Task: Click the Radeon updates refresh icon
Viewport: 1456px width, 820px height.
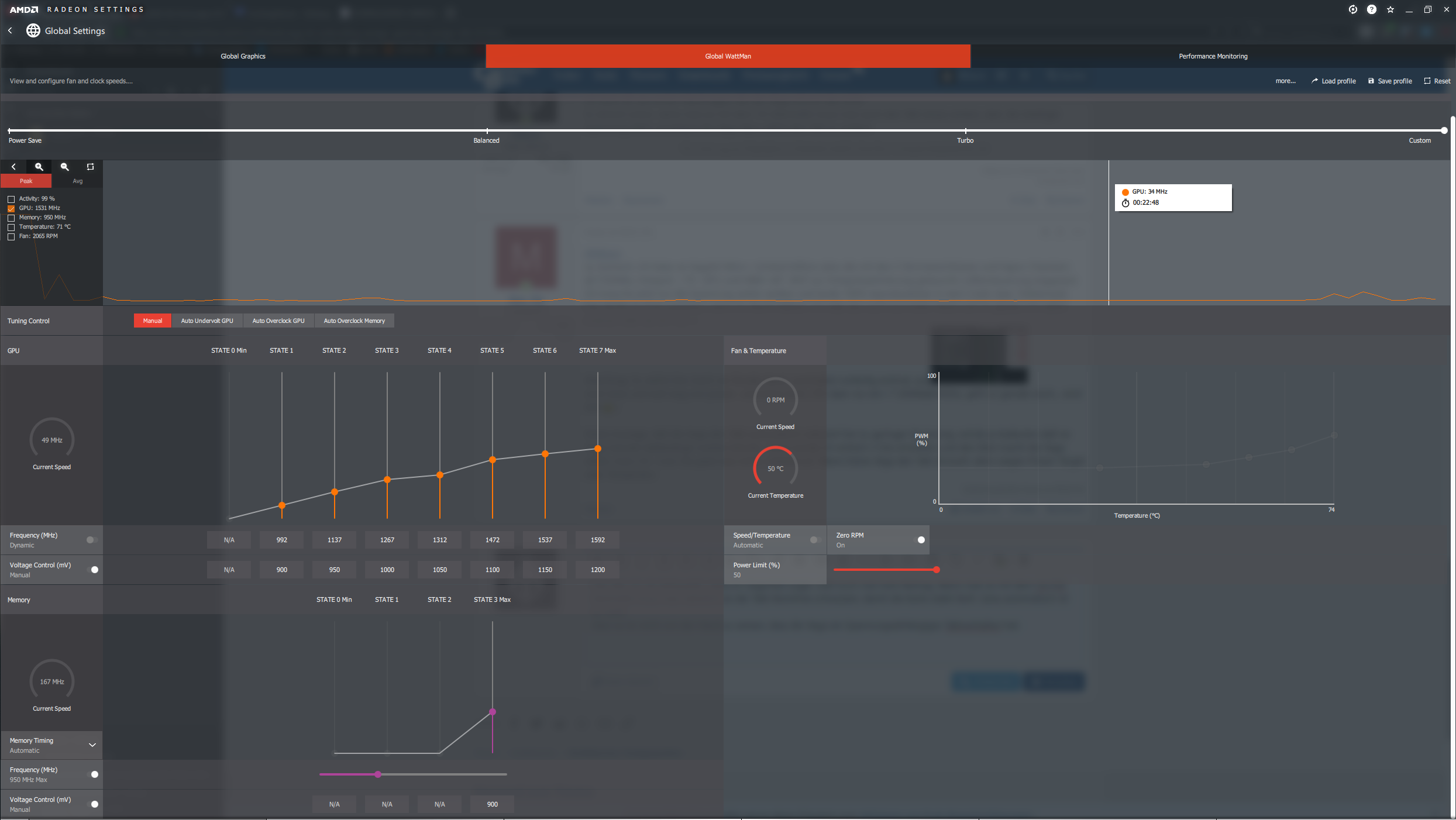Action: click(1352, 9)
